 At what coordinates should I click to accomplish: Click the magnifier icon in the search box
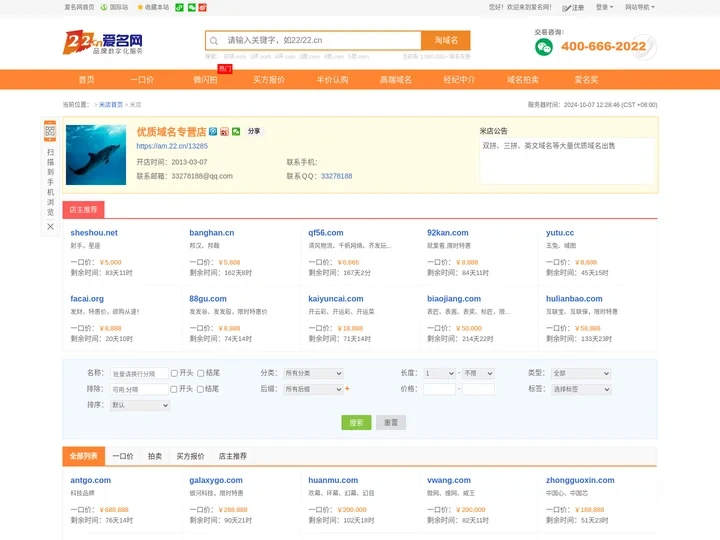(214, 41)
